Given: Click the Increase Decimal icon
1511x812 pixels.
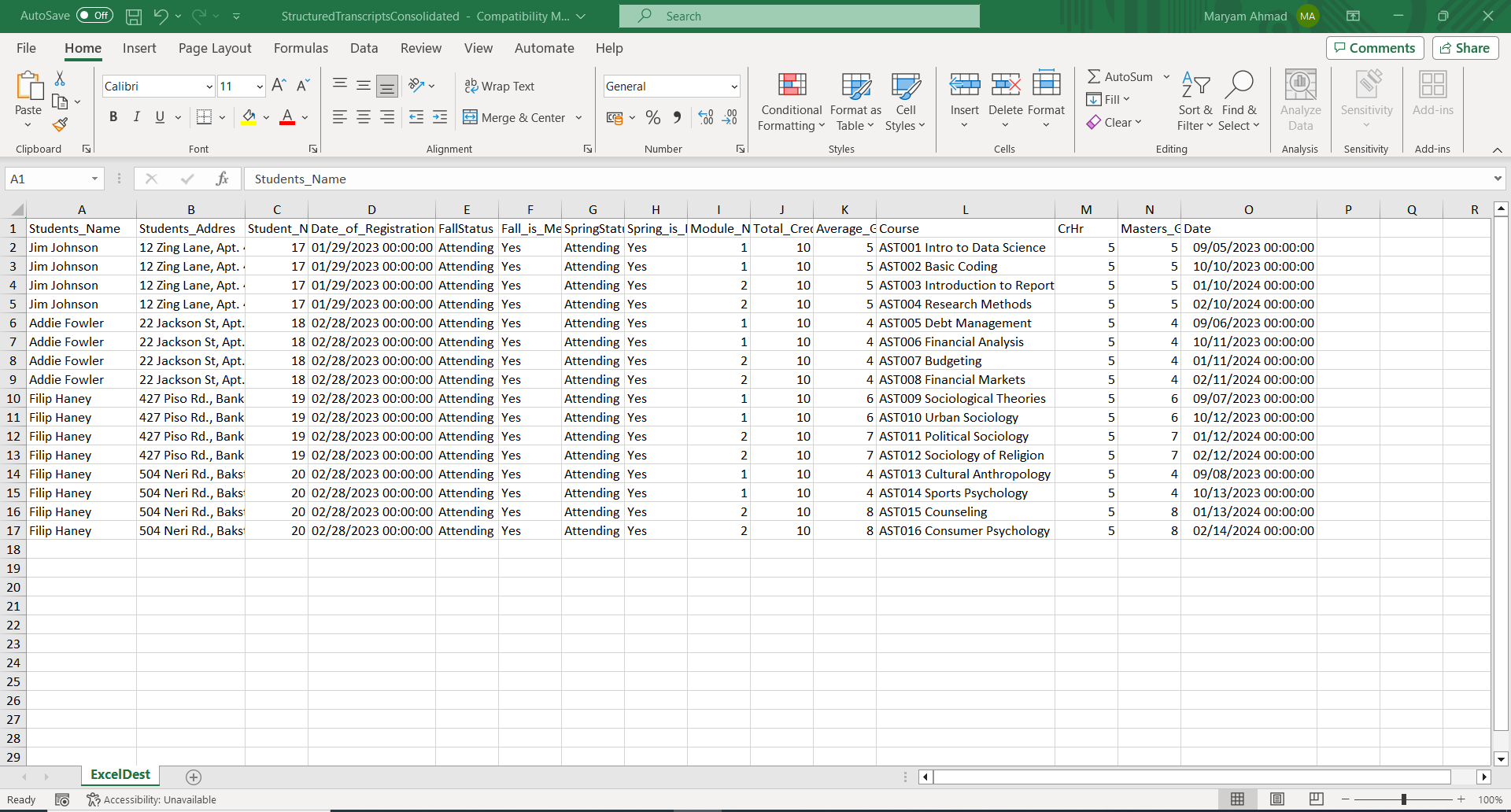Looking at the screenshot, I should [x=705, y=116].
